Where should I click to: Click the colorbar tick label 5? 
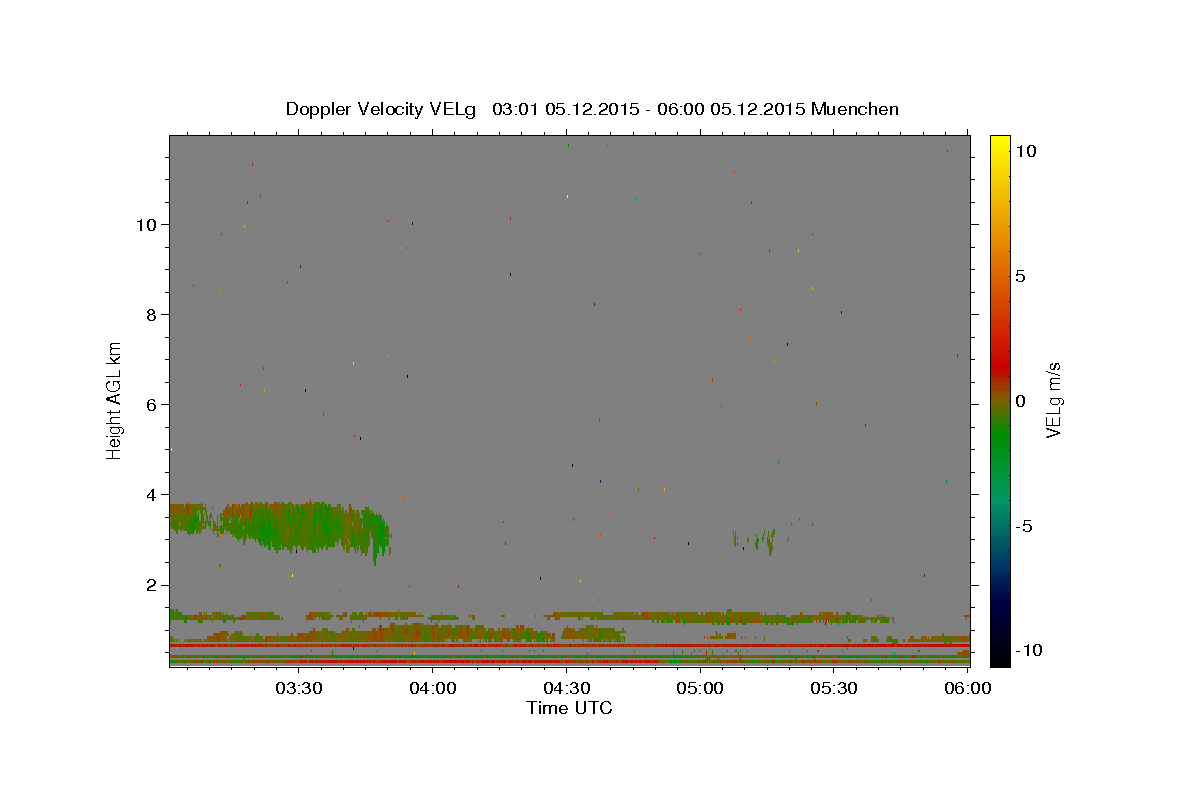[x=1020, y=275]
